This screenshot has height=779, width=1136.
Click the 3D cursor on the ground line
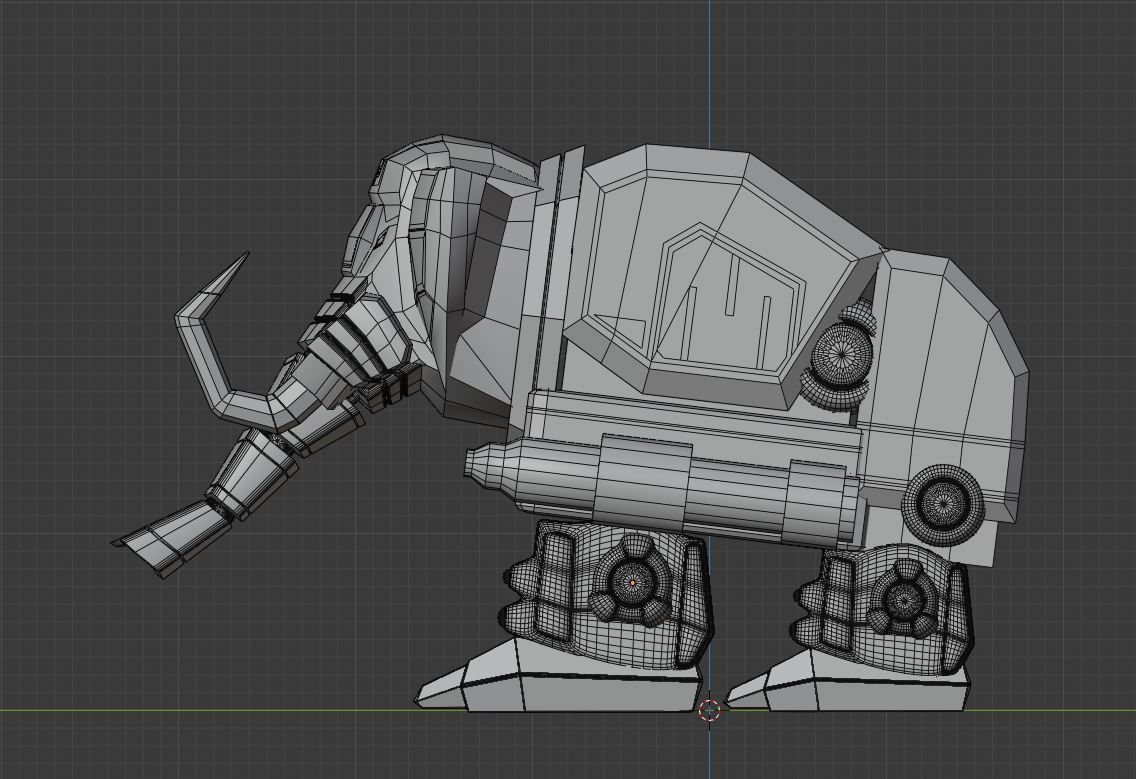709,710
